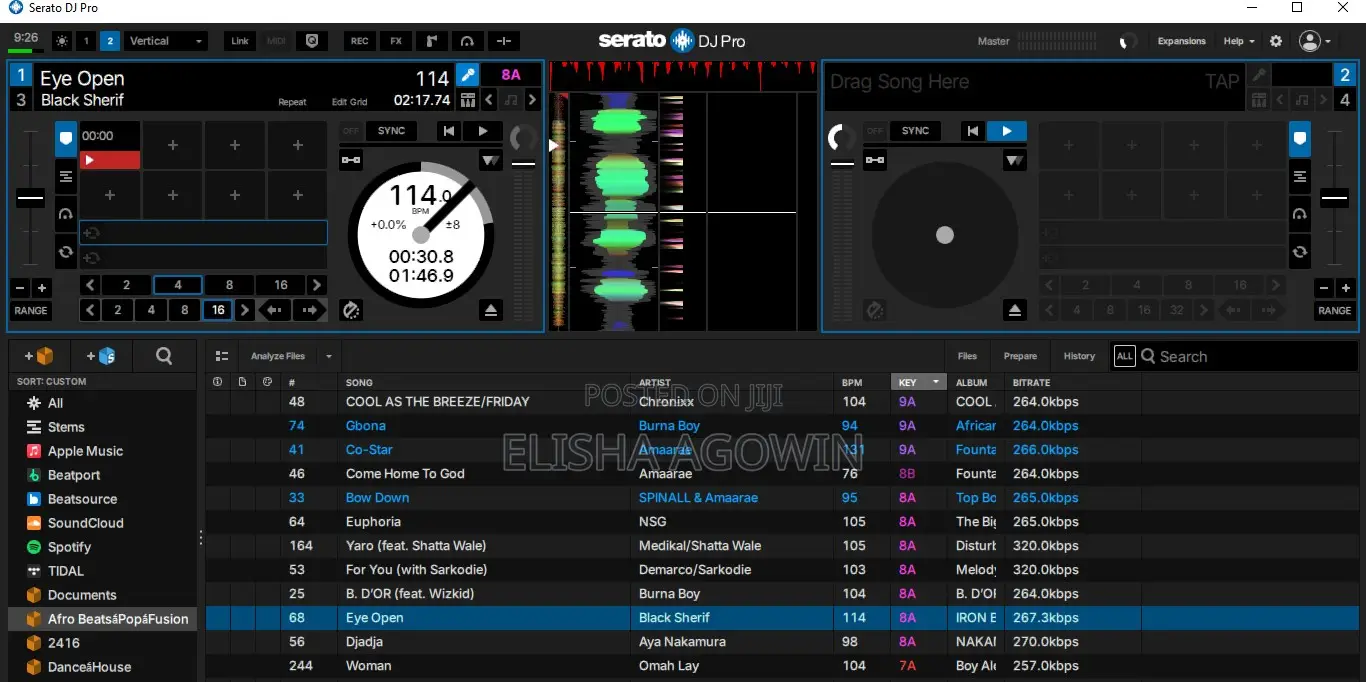Viewport: 1366px width, 682px height.
Task: Eject the track from the right deck
Action: coord(1015,310)
